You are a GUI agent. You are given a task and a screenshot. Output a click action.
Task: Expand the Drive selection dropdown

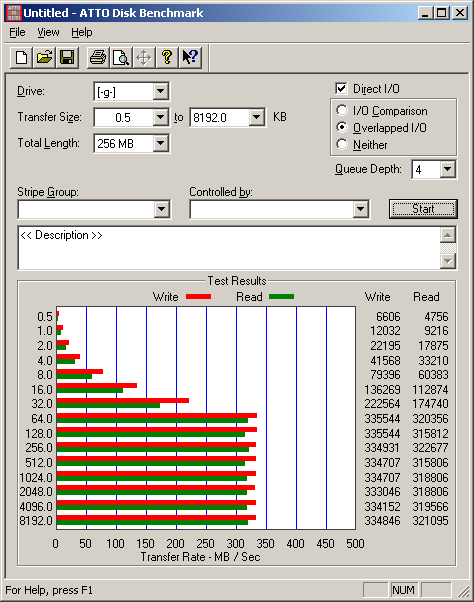(x=160, y=91)
